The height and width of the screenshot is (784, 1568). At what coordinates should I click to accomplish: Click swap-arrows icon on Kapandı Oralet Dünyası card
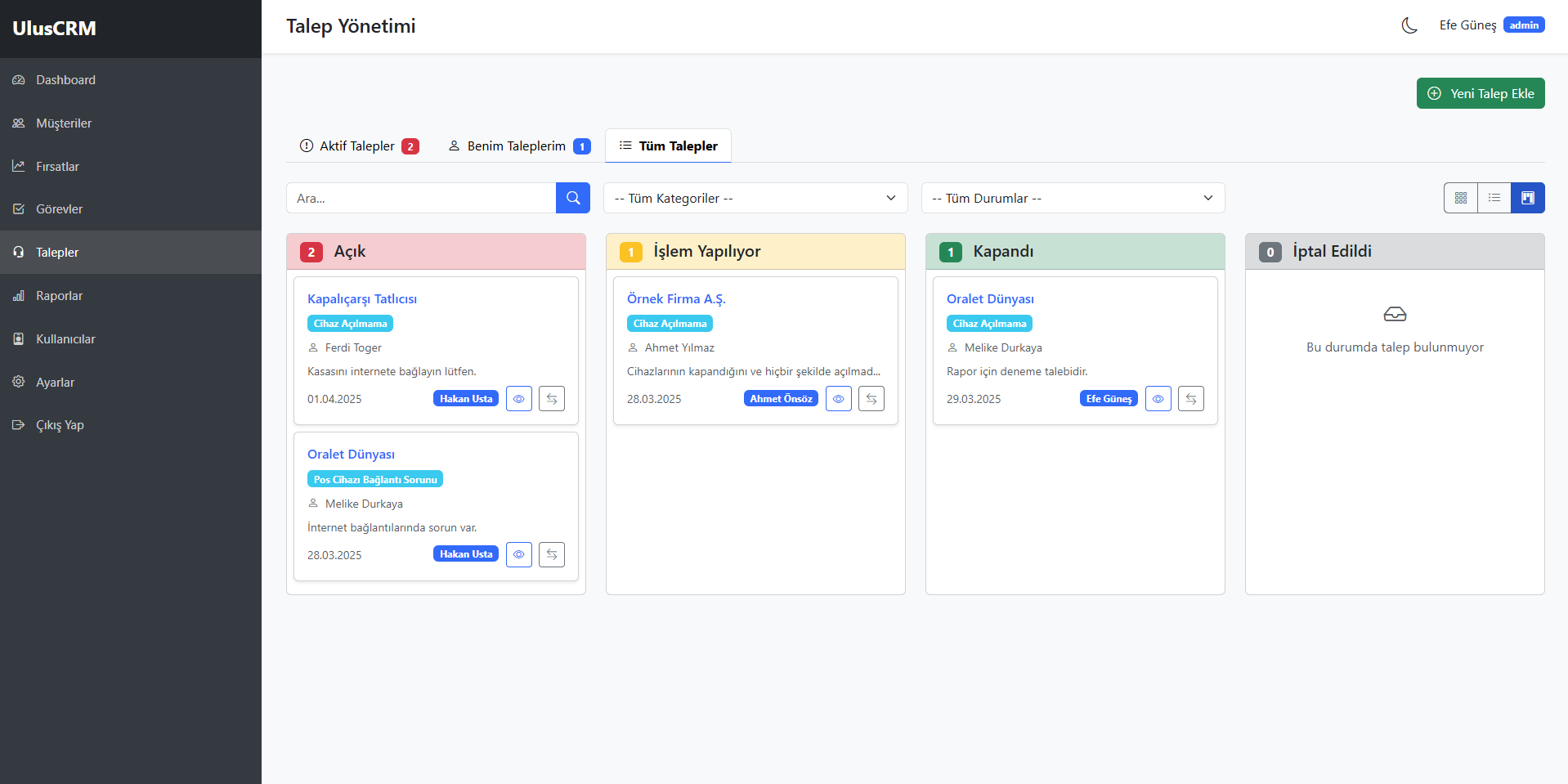(x=1191, y=399)
